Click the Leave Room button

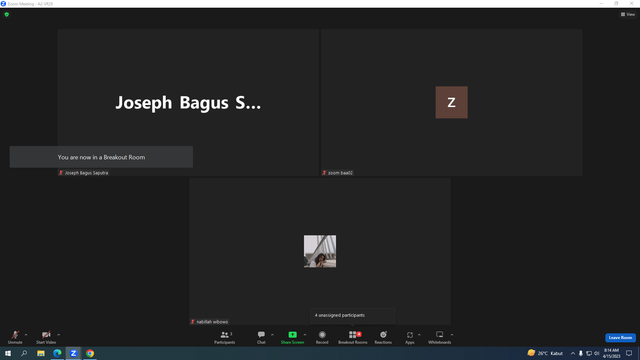tap(620, 338)
